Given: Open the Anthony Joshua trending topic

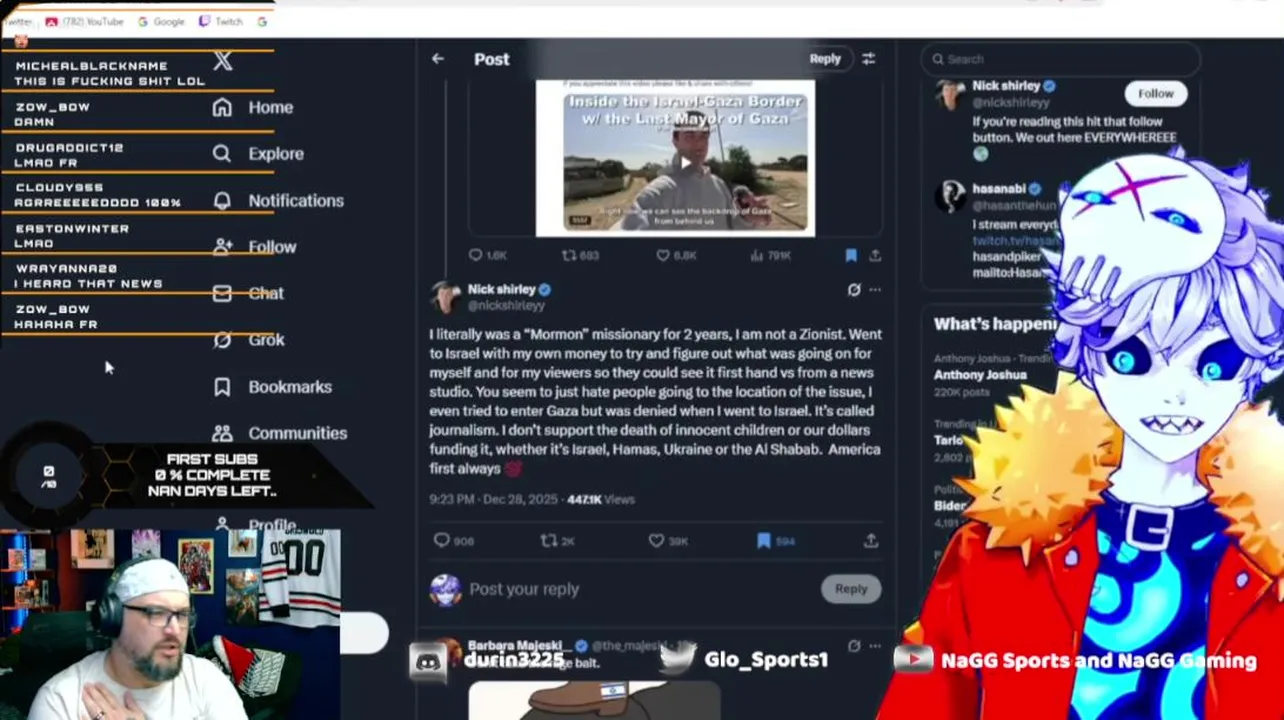Looking at the screenshot, I should pos(980,375).
